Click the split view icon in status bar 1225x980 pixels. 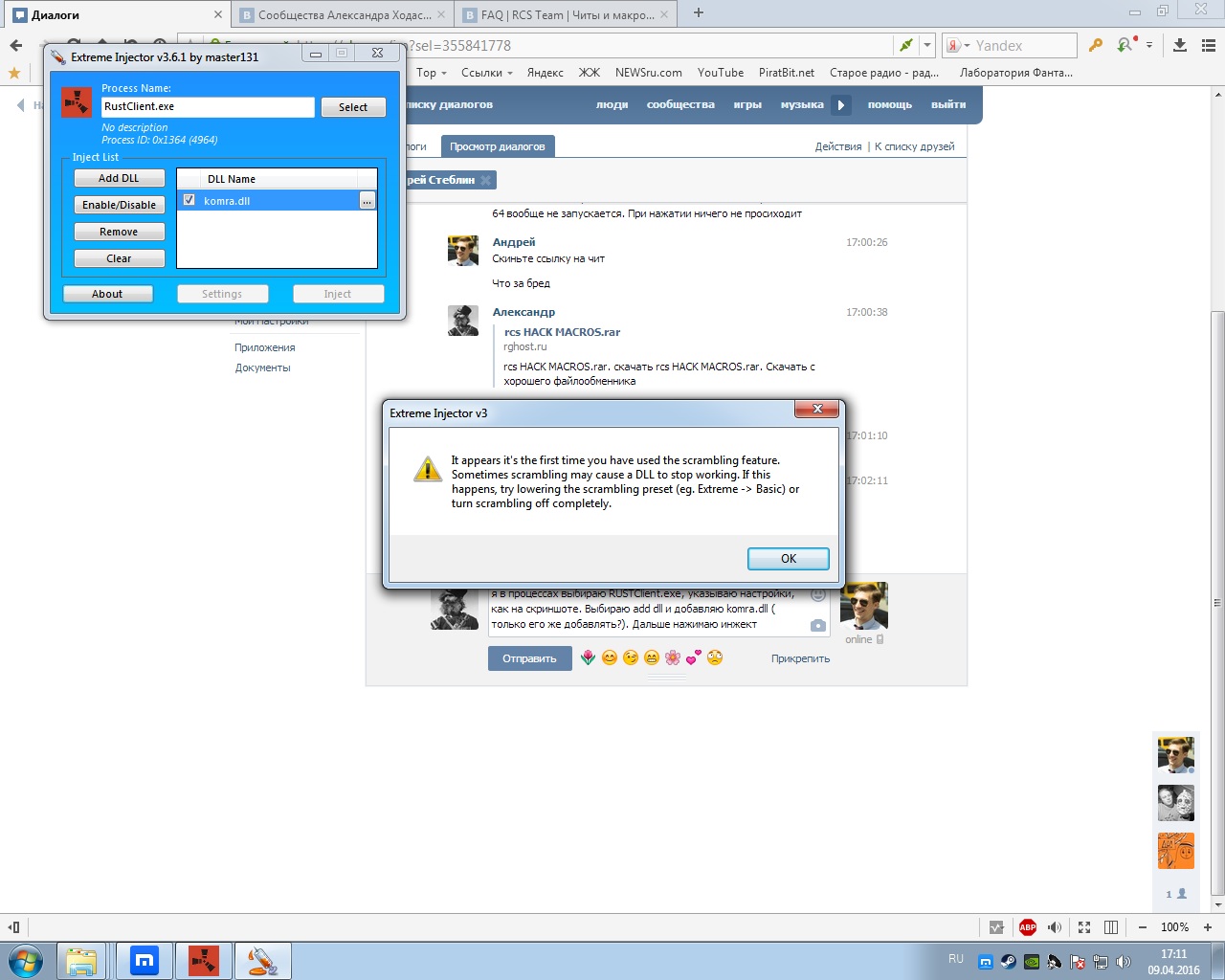pos(1111,927)
